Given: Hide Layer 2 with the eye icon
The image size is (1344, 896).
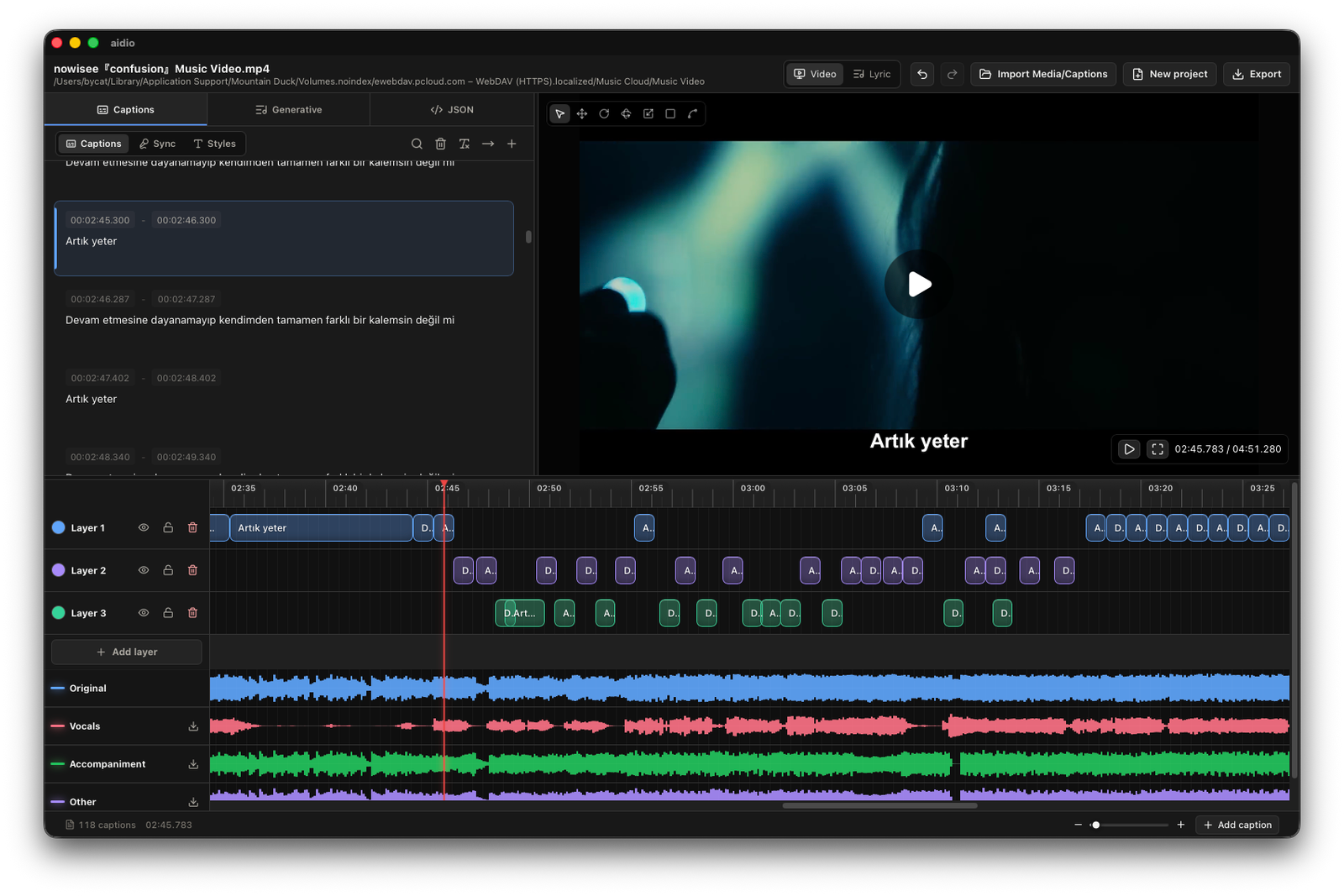Looking at the screenshot, I should pyautogui.click(x=144, y=570).
